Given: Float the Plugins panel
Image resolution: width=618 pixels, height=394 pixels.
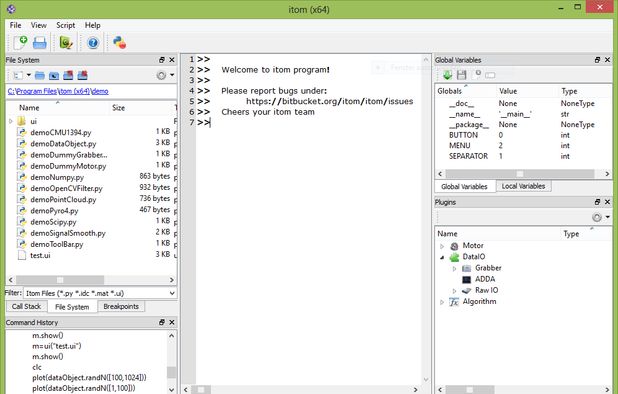Looking at the screenshot, I should 597,202.
